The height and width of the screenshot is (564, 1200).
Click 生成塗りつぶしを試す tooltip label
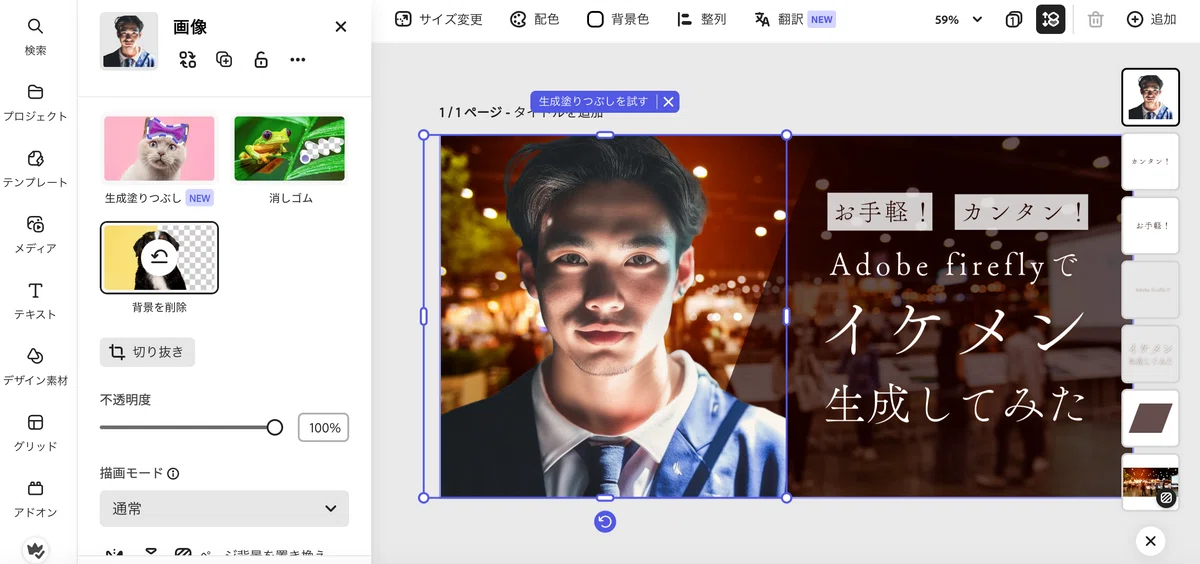(593, 101)
